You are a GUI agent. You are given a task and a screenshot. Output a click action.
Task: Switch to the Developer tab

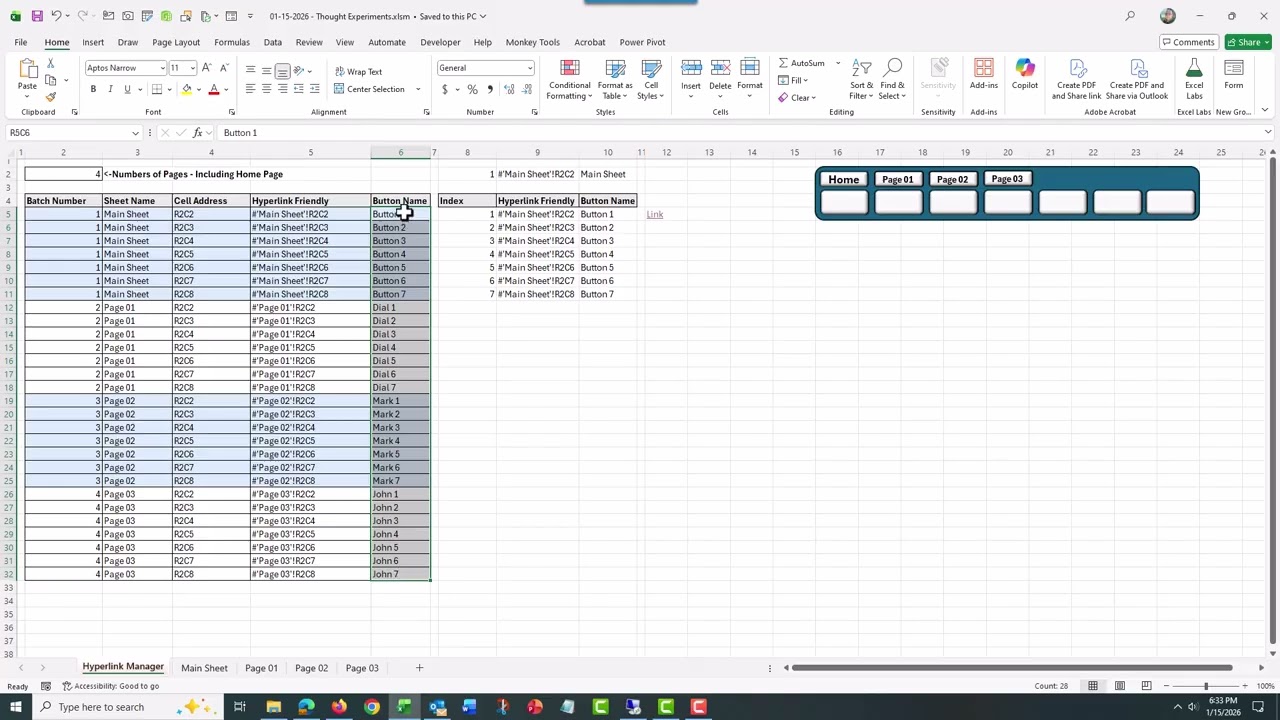(x=440, y=42)
